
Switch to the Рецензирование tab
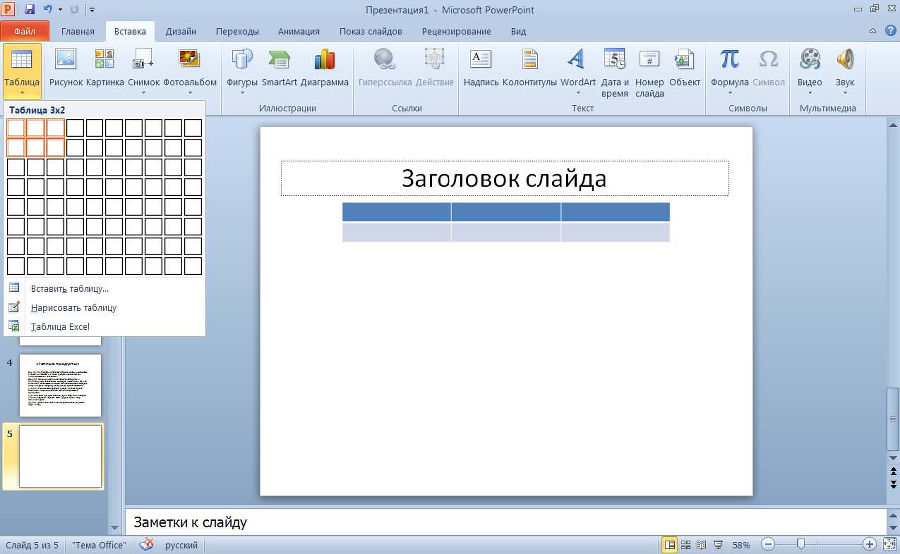point(456,31)
